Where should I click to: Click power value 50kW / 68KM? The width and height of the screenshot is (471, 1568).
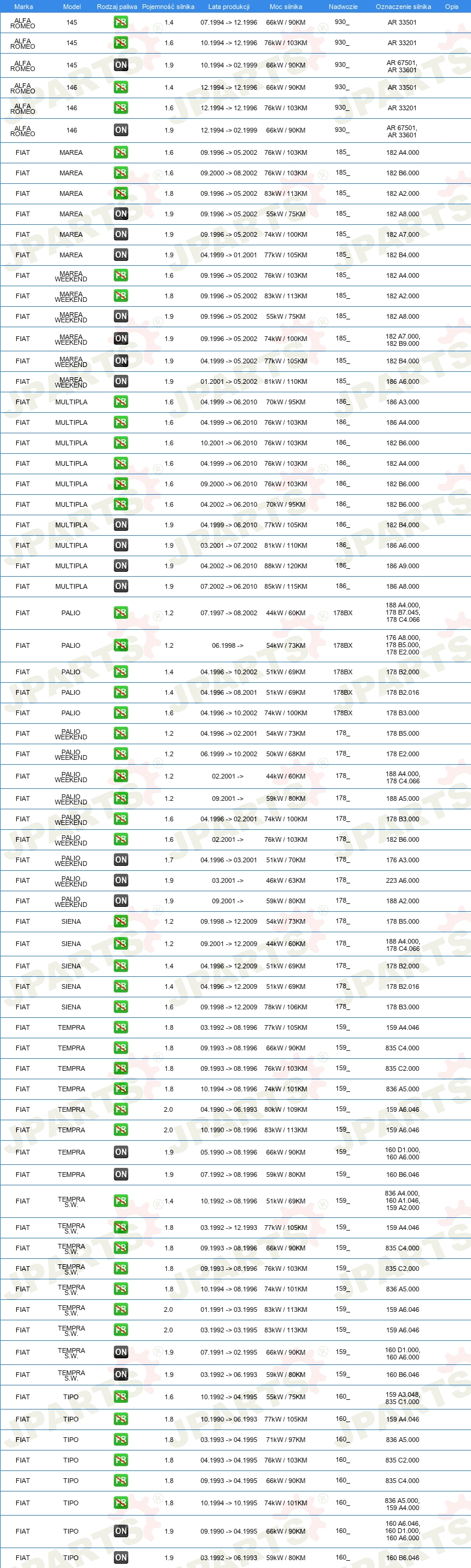tap(286, 755)
